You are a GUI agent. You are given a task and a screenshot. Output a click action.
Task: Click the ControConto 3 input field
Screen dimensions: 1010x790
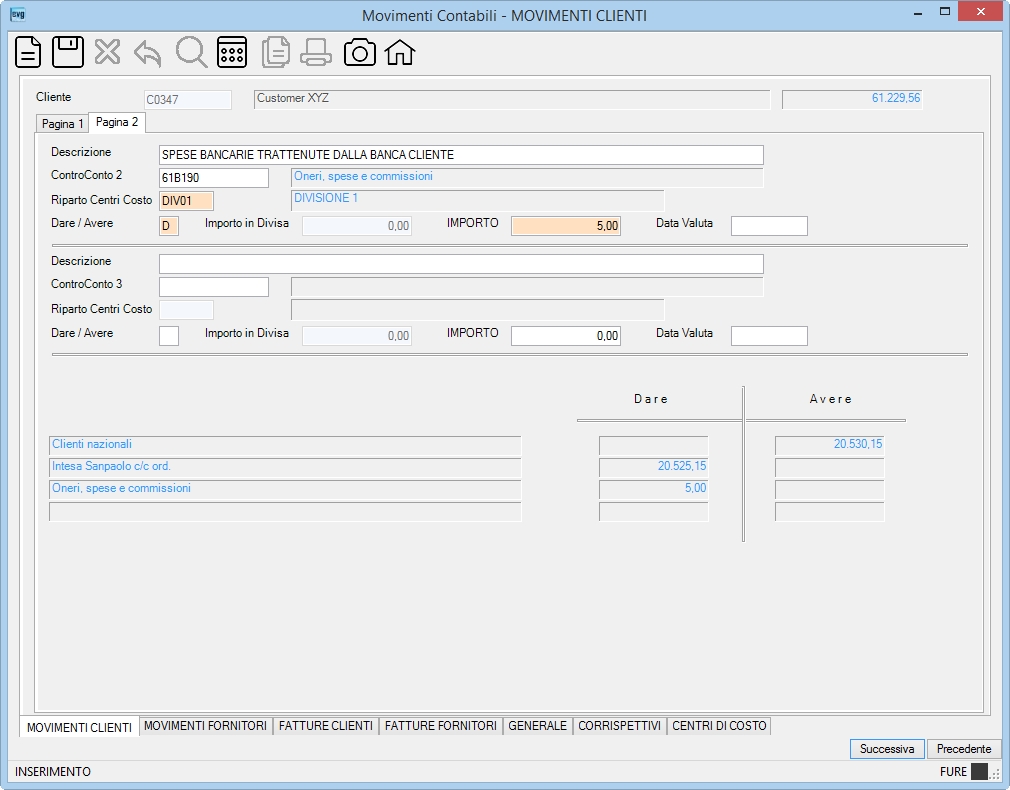point(214,287)
